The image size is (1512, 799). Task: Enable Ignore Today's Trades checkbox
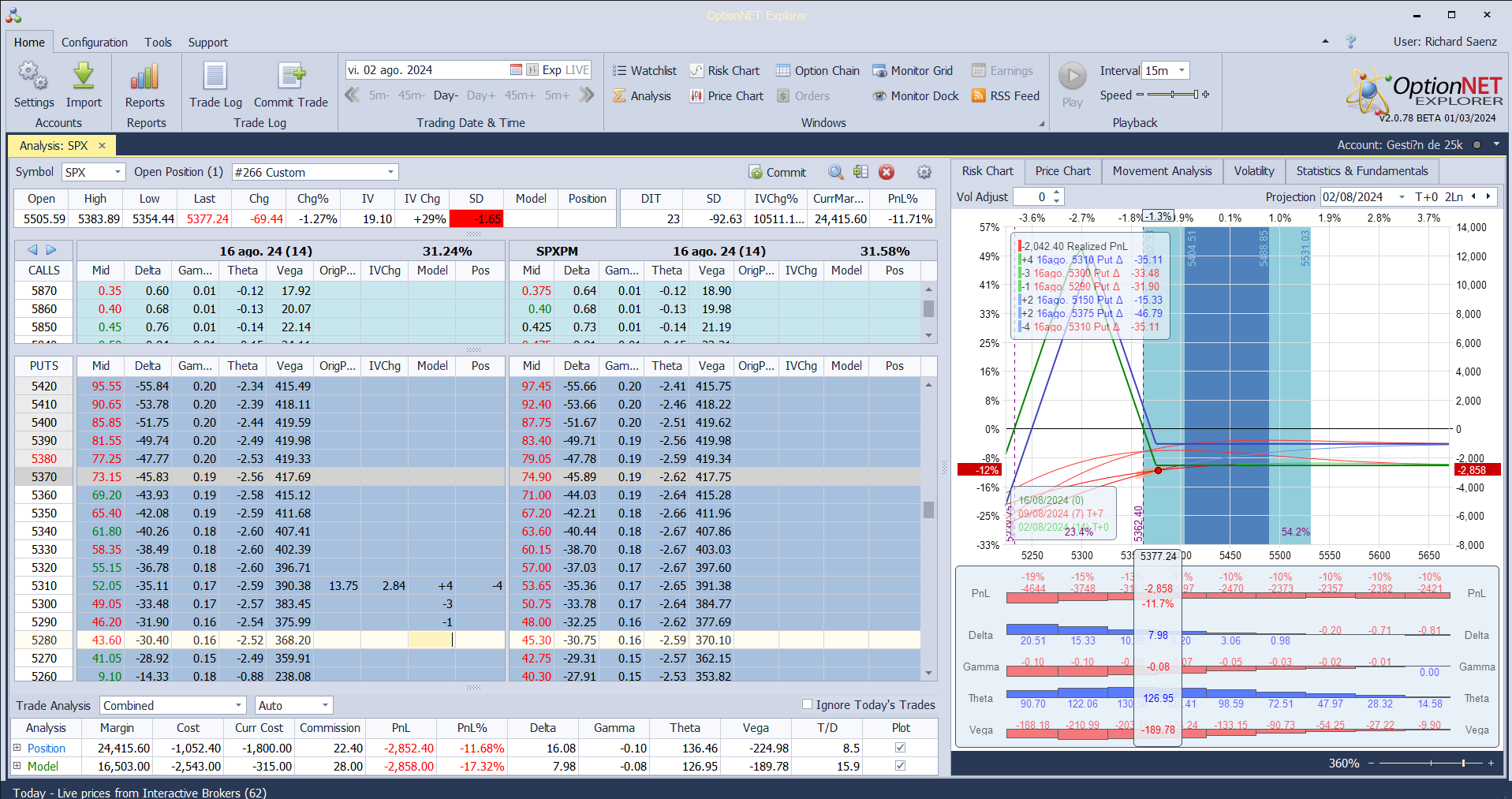coord(807,704)
